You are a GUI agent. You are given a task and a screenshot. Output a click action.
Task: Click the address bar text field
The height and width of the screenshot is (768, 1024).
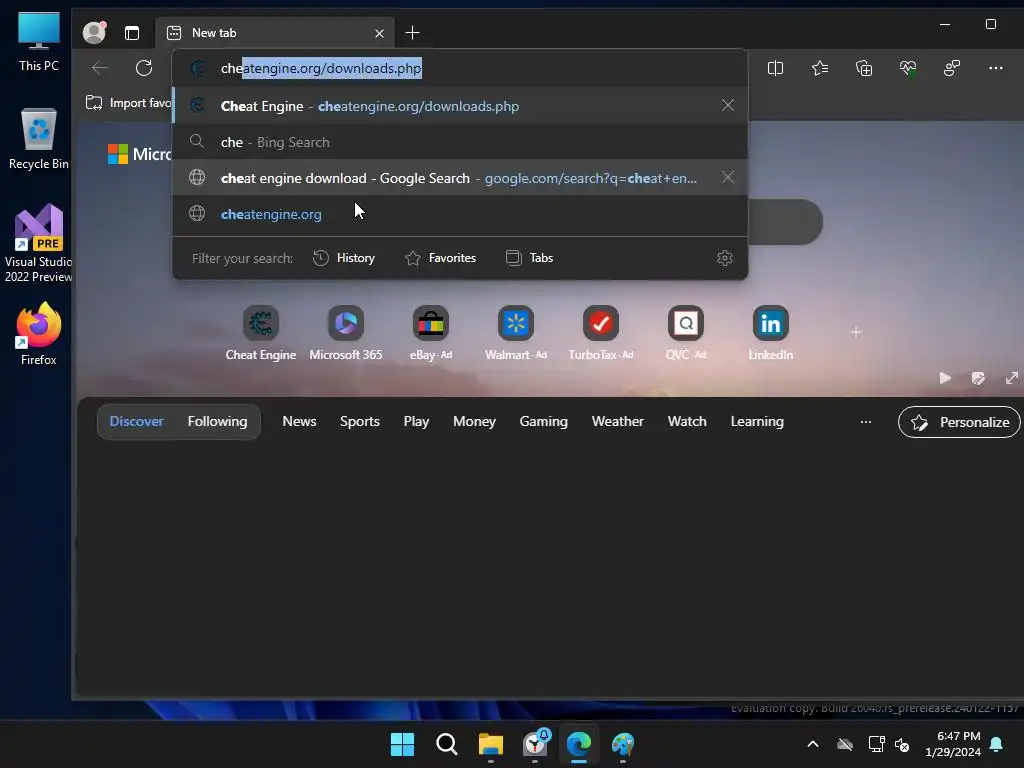point(460,68)
